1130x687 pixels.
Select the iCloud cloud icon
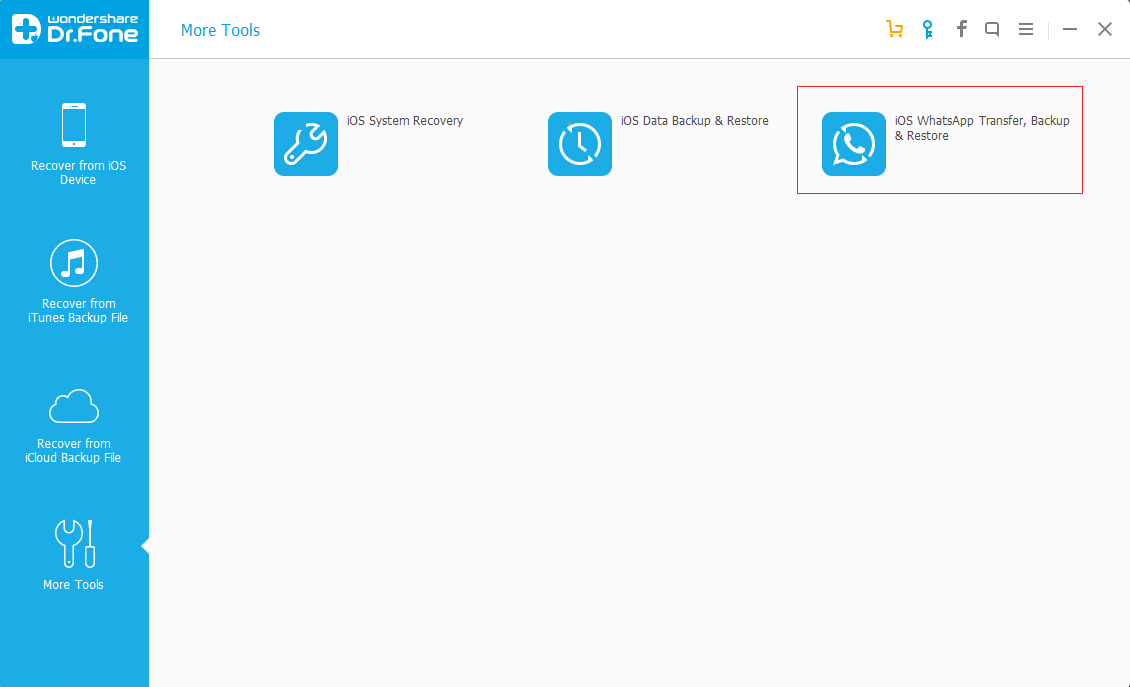(x=74, y=406)
